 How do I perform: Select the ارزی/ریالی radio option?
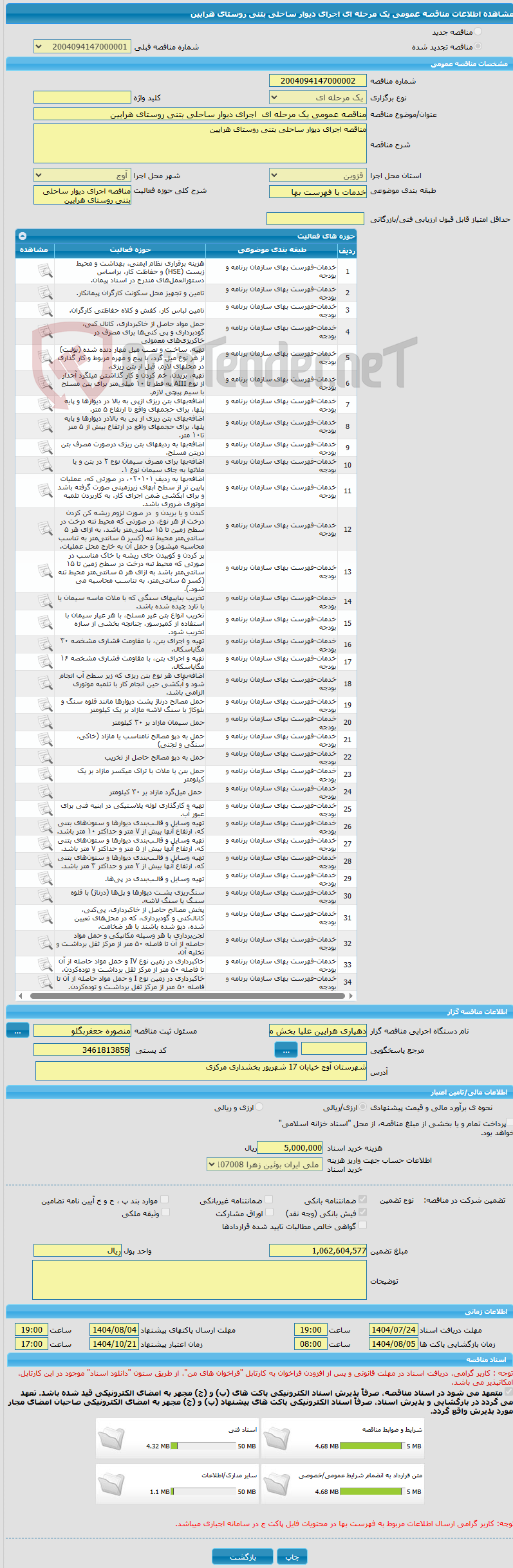(364, 1107)
